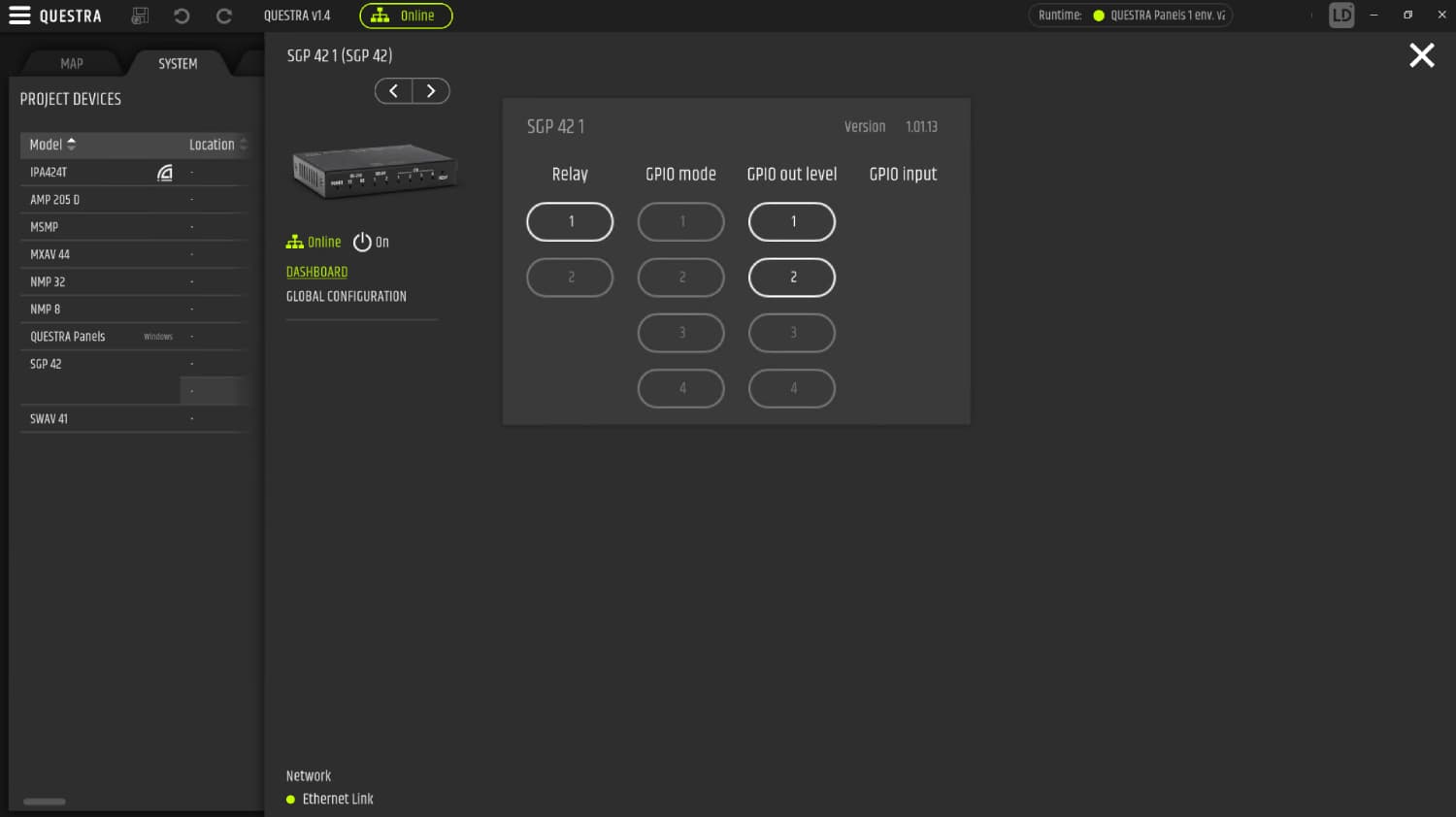
Task: Toggle GPIO out level 1 off
Action: coord(792,221)
